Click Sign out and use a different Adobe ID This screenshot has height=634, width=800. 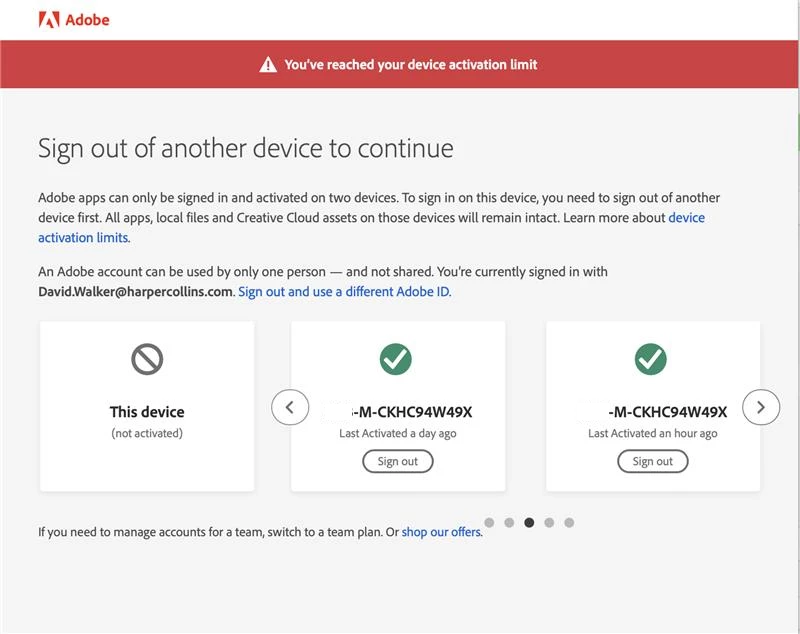(x=345, y=292)
